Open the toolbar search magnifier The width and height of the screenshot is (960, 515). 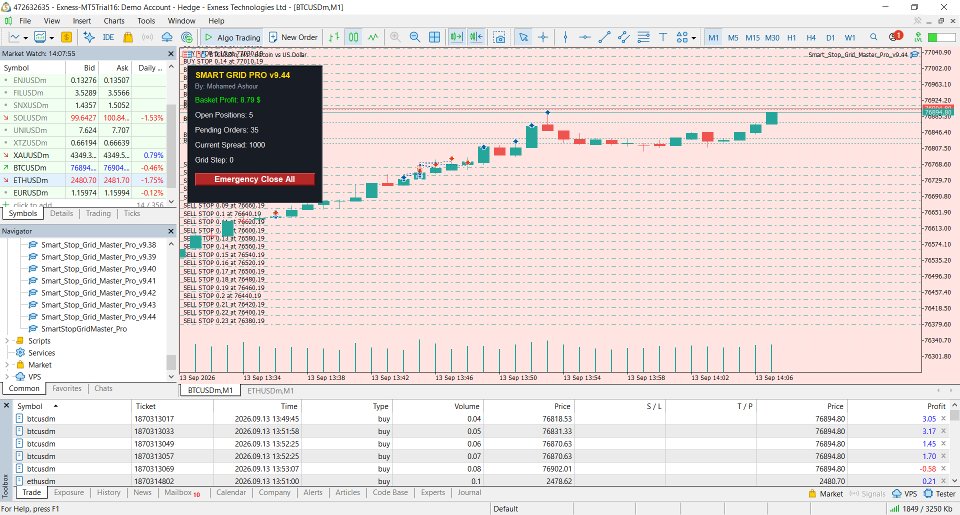click(x=874, y=37)
